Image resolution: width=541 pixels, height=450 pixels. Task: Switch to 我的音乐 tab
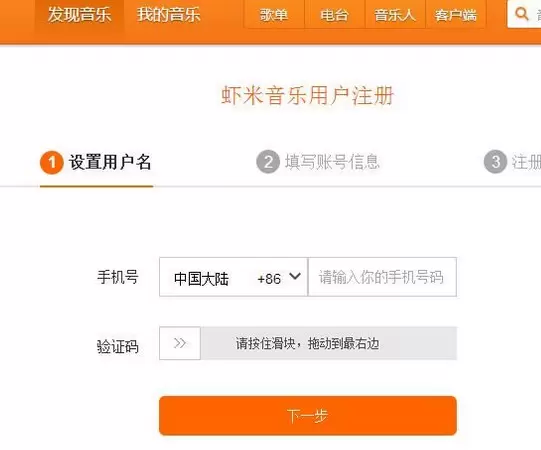click(x=169, y=15)
